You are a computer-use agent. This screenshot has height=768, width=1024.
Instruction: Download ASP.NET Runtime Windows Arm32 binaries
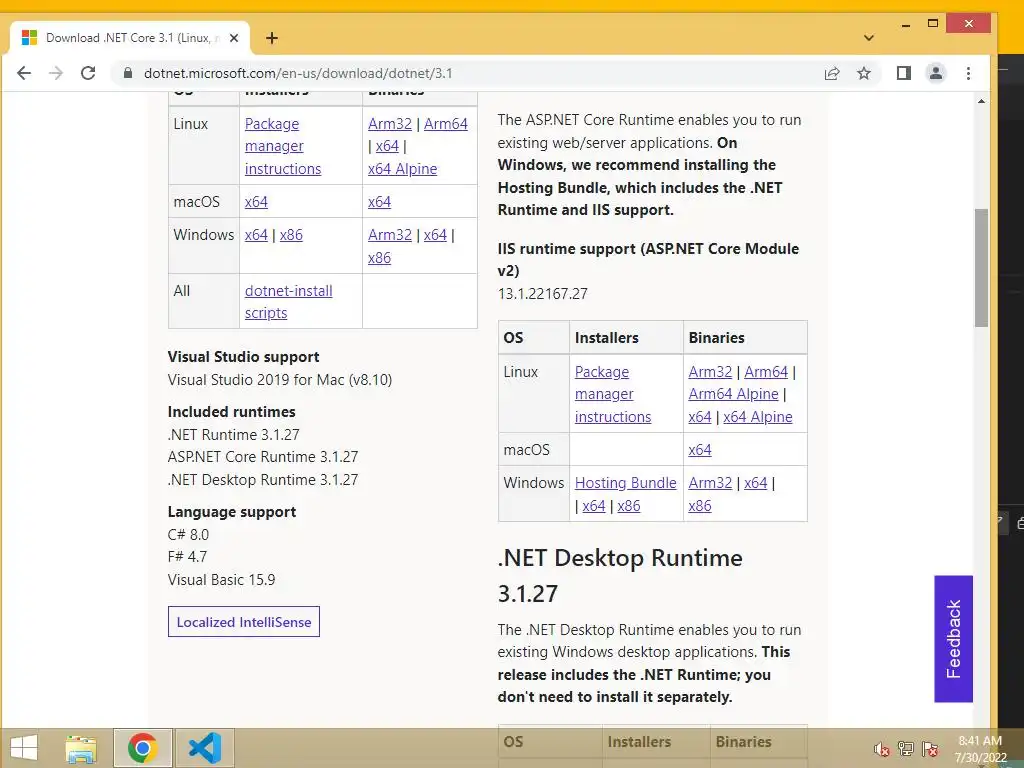click(710, 483)
